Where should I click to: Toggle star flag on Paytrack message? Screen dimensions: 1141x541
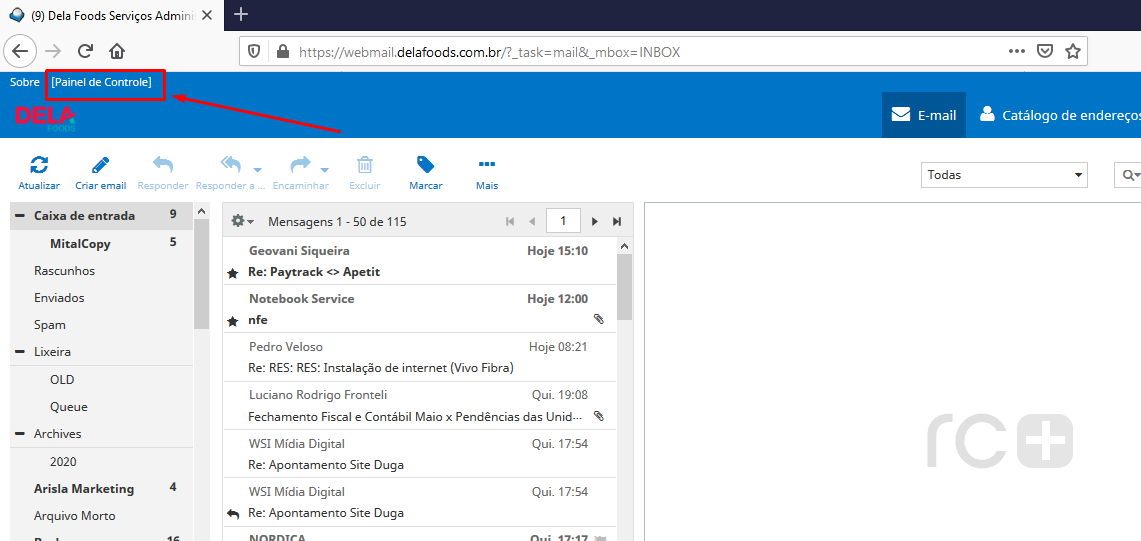[x=233, y=273]
